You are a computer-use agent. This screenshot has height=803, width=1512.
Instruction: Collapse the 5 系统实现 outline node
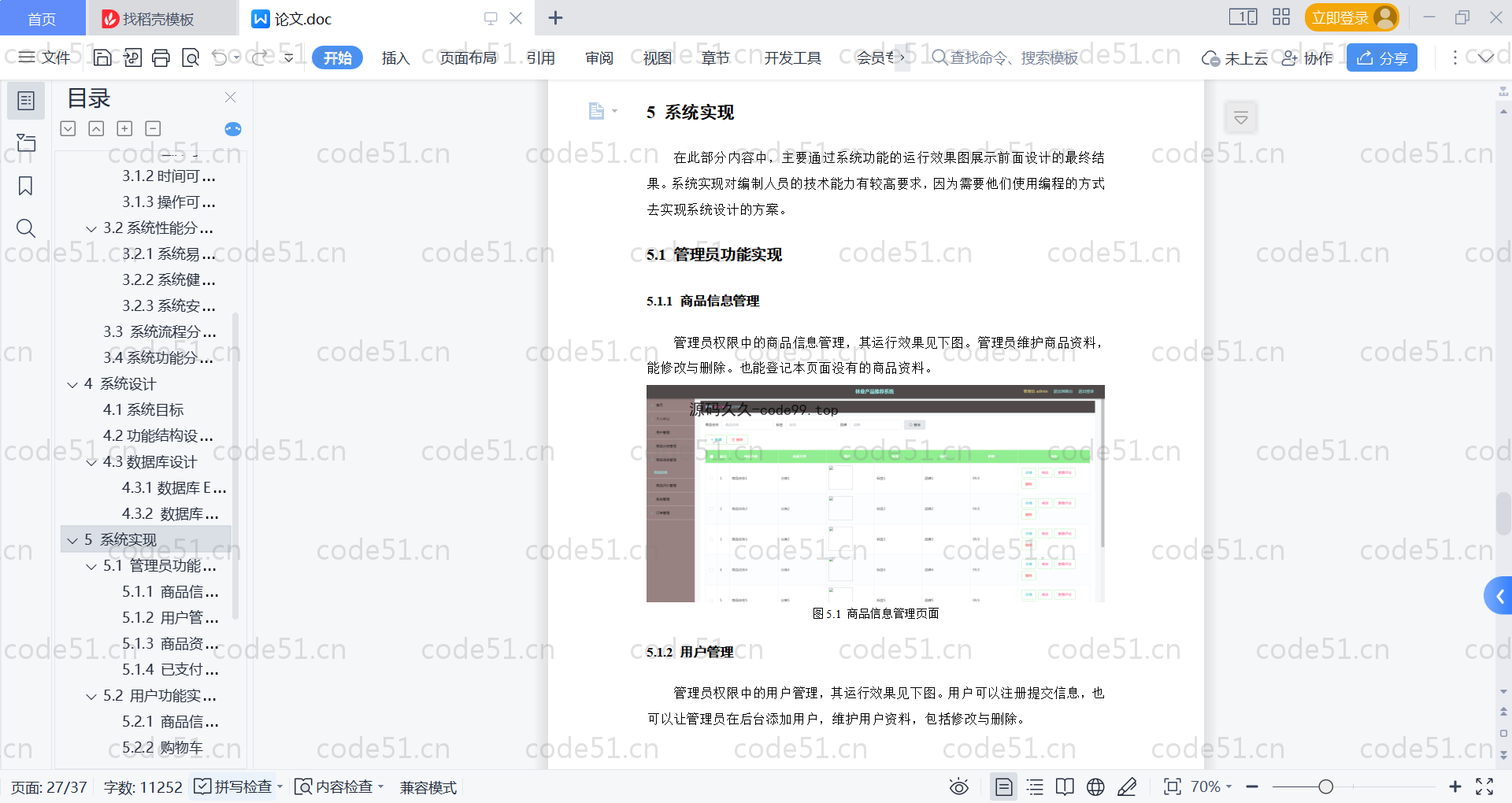[72, 540]
